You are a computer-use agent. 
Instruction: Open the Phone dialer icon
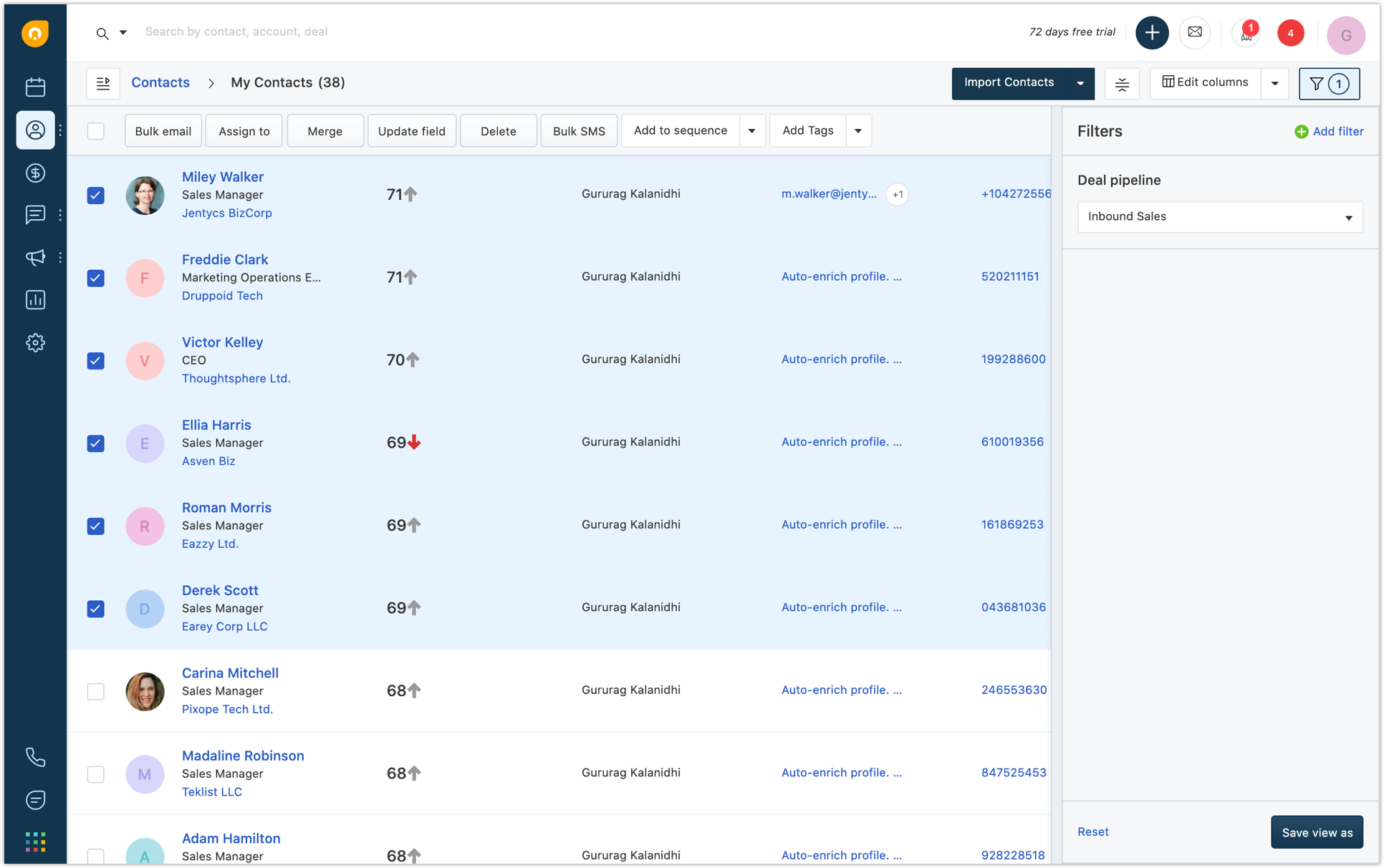tap(35, 757)
